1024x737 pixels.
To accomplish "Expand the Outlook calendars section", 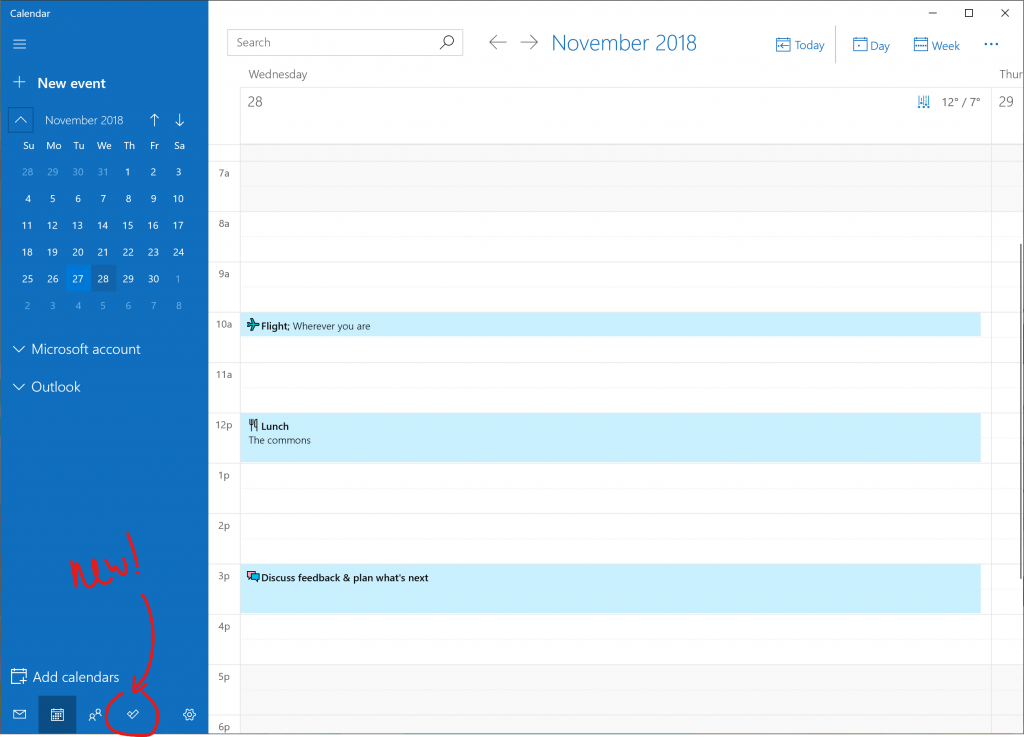I will pyautogui.click(x=46, y=387).
